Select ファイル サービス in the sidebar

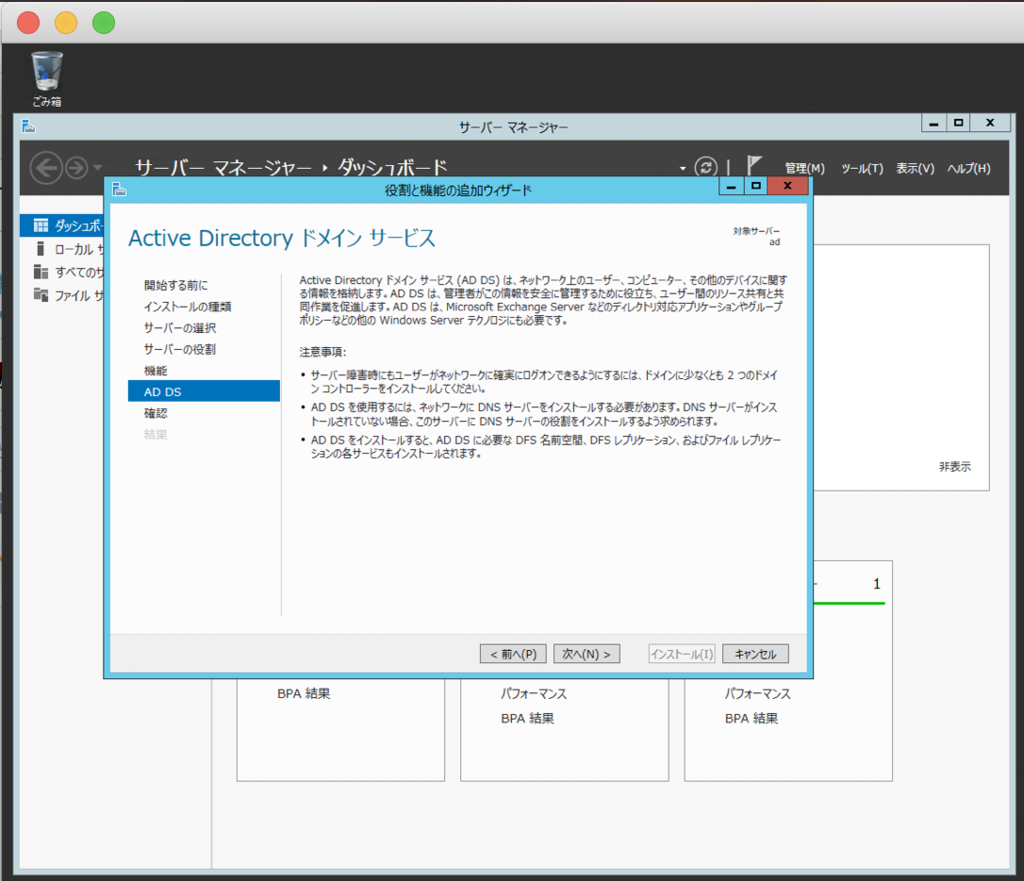[x=62, y=295]
